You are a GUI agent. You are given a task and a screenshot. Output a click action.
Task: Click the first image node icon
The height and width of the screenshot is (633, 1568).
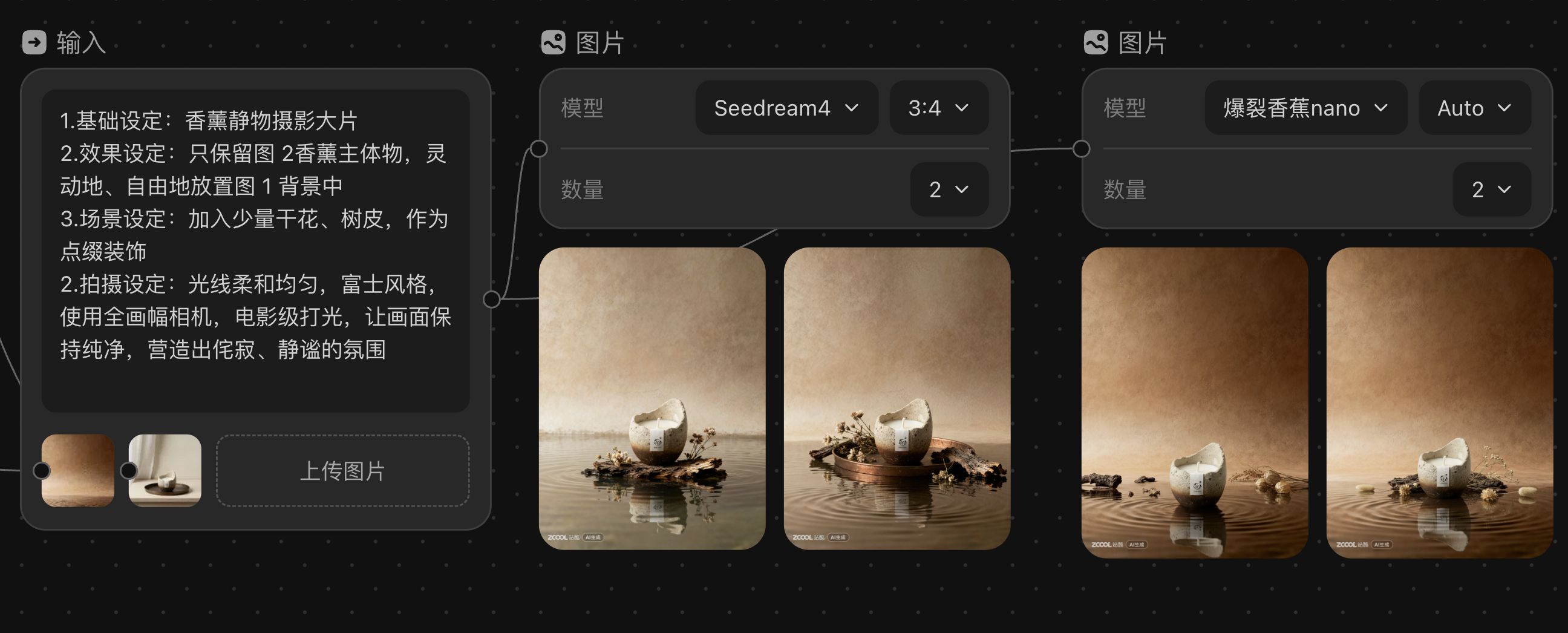pos(553,42)
